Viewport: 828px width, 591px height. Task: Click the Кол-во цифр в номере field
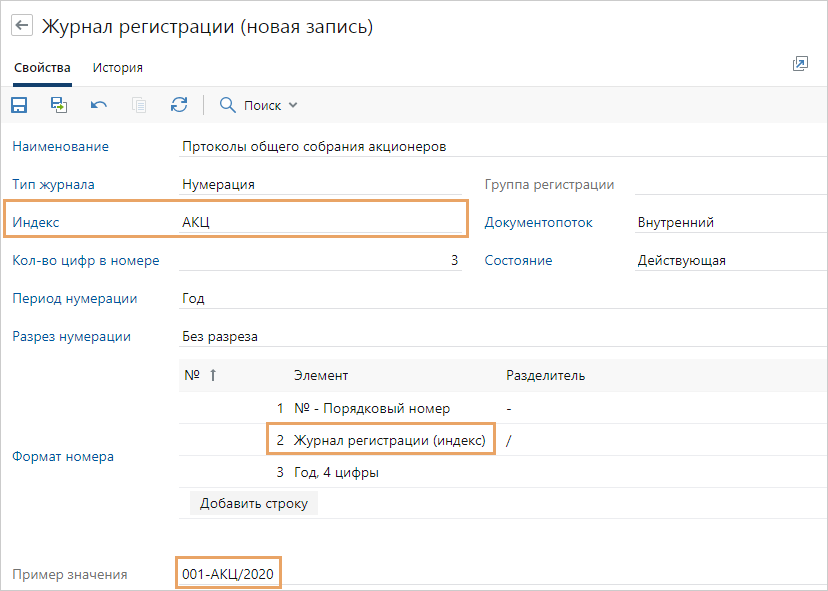320,261
